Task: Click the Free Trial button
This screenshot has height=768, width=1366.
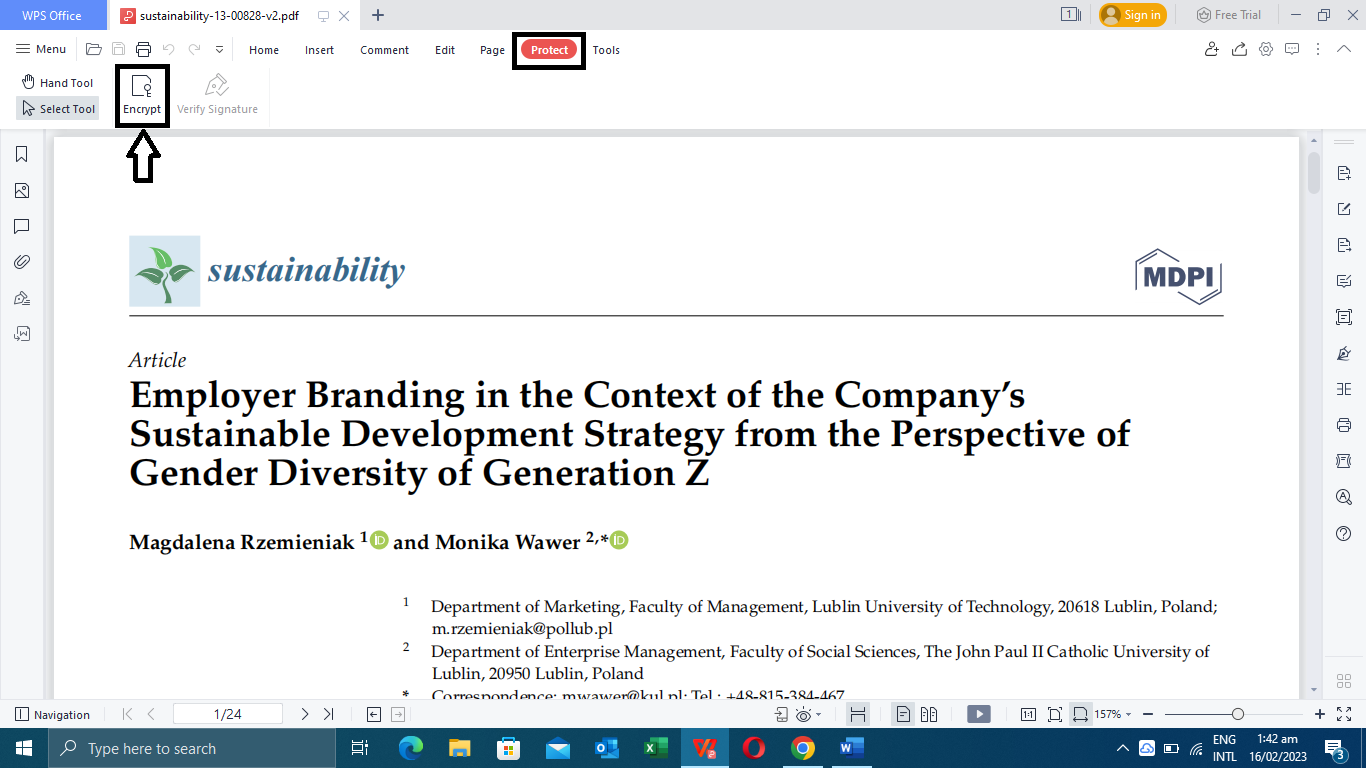Action: click(1228, 15)
